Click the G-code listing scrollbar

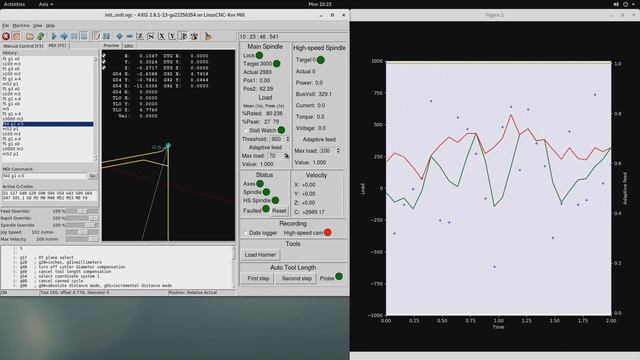point(234,267)
